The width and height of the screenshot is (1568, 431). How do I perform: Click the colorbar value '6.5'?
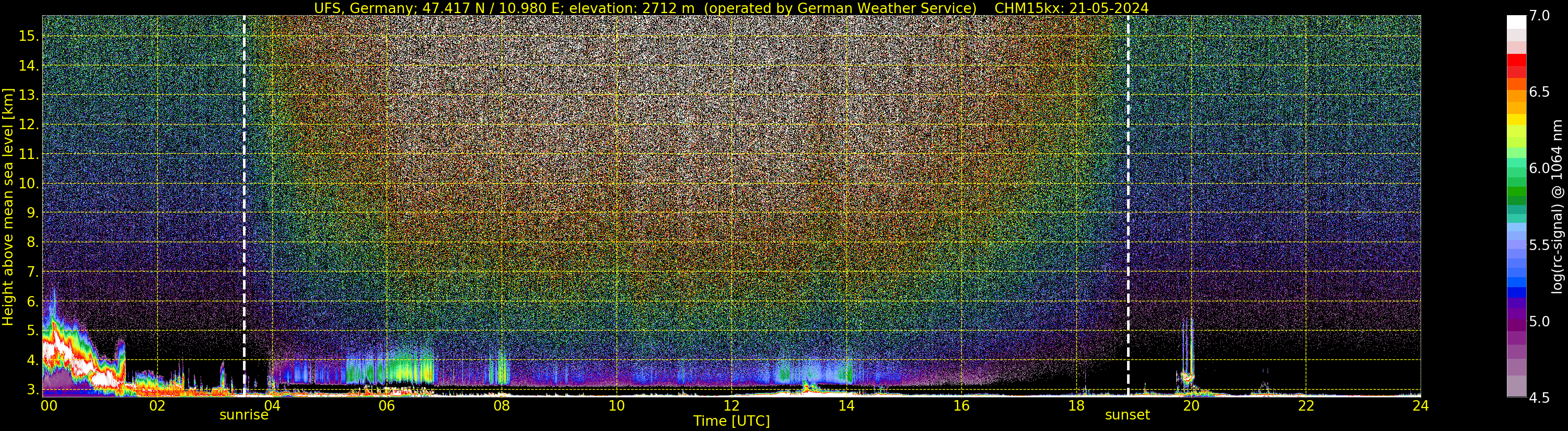[x=1539, y=92]
